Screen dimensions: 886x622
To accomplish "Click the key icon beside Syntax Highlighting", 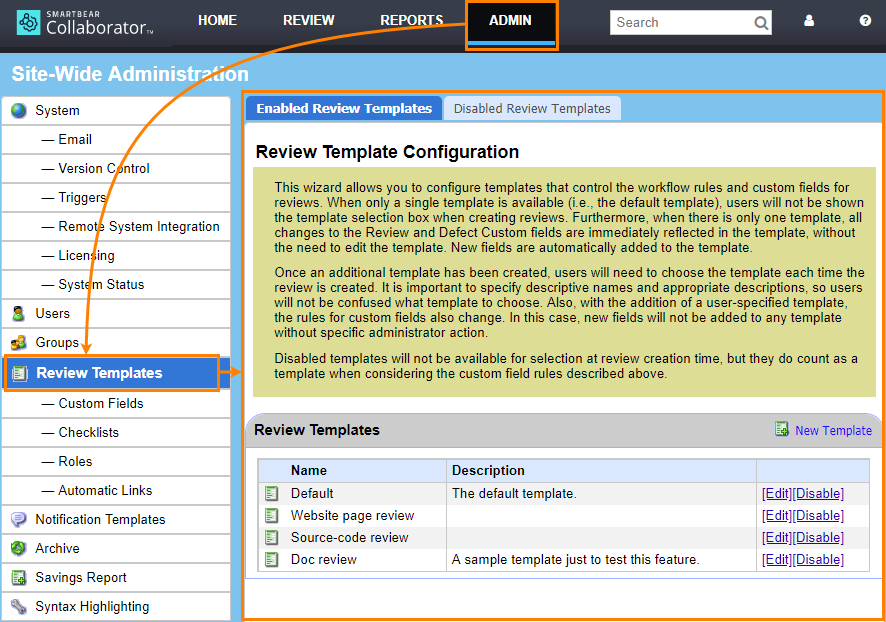I will pos(18,606).
